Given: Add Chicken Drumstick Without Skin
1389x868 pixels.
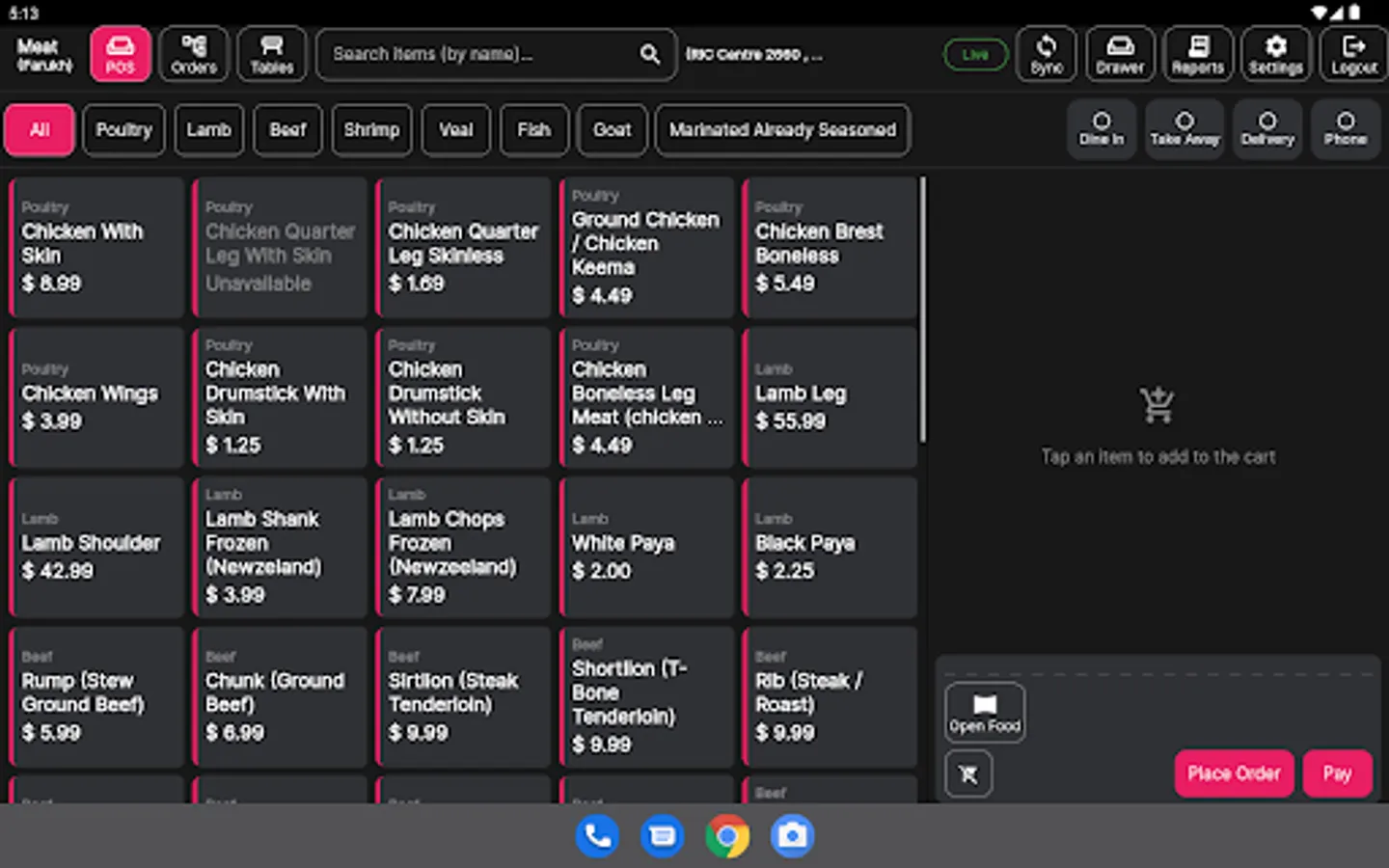Looking at the screenshot, I should pos(463,397).
